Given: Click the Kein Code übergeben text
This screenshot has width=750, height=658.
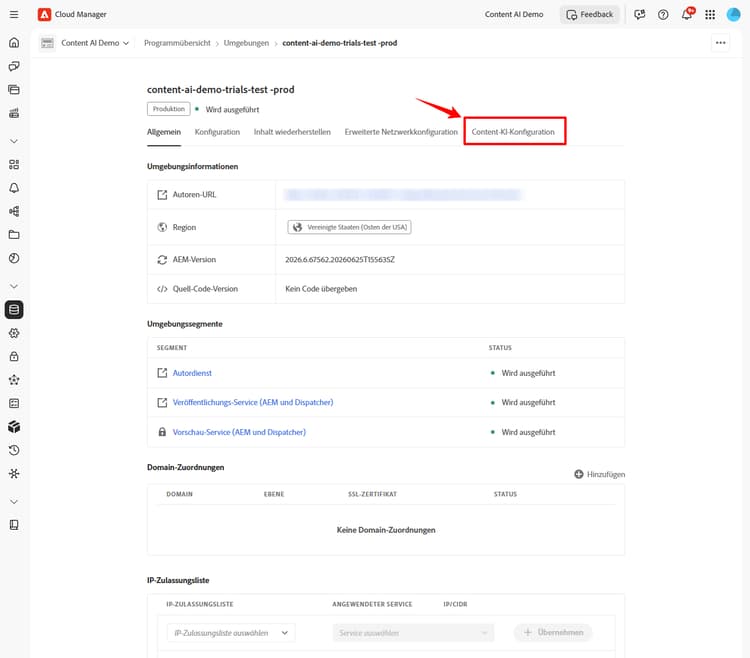Looking at the screenshot, I should 321,289.
